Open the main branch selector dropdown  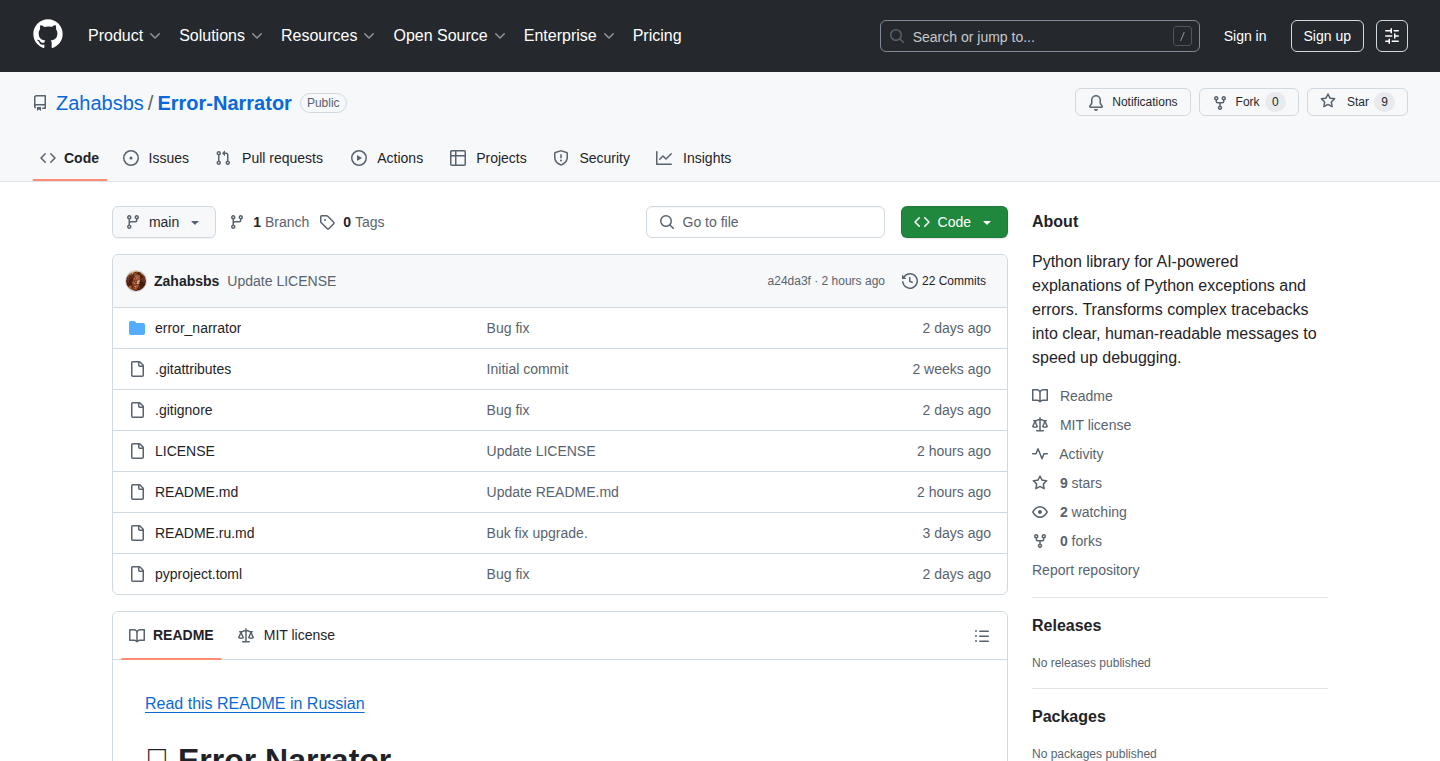point(164,222)
